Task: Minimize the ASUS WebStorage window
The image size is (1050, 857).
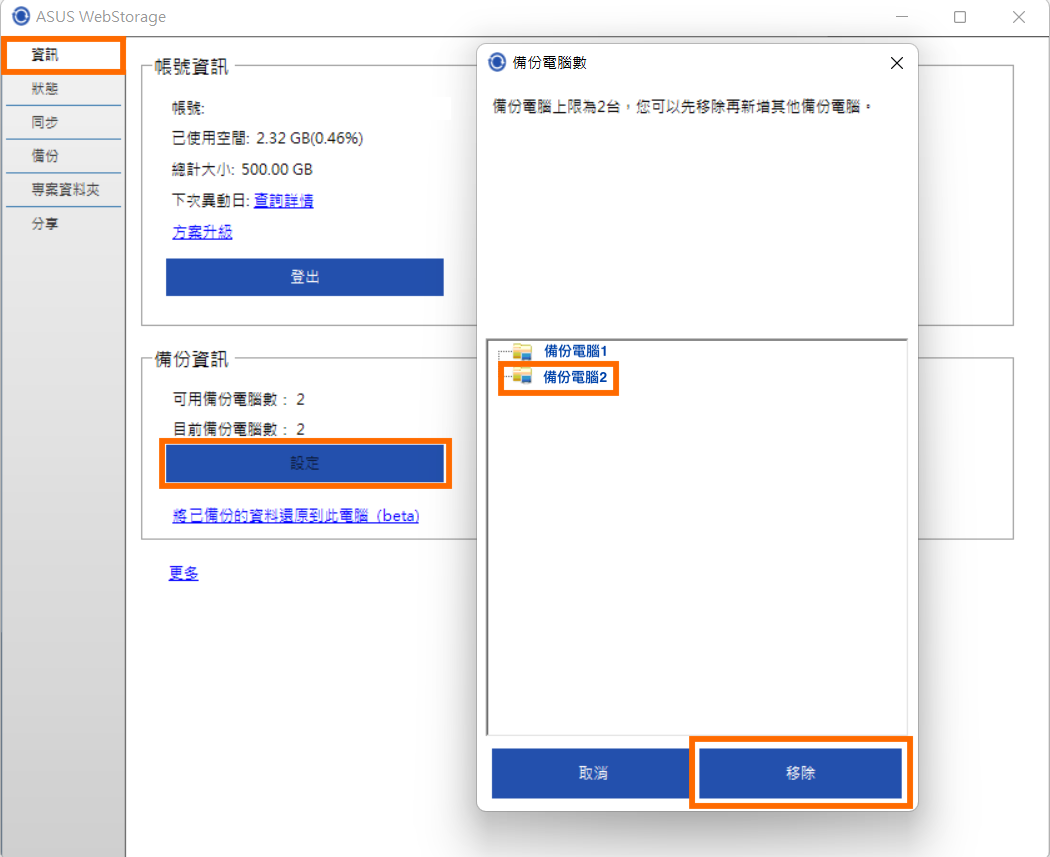Action: coord(902,17)
